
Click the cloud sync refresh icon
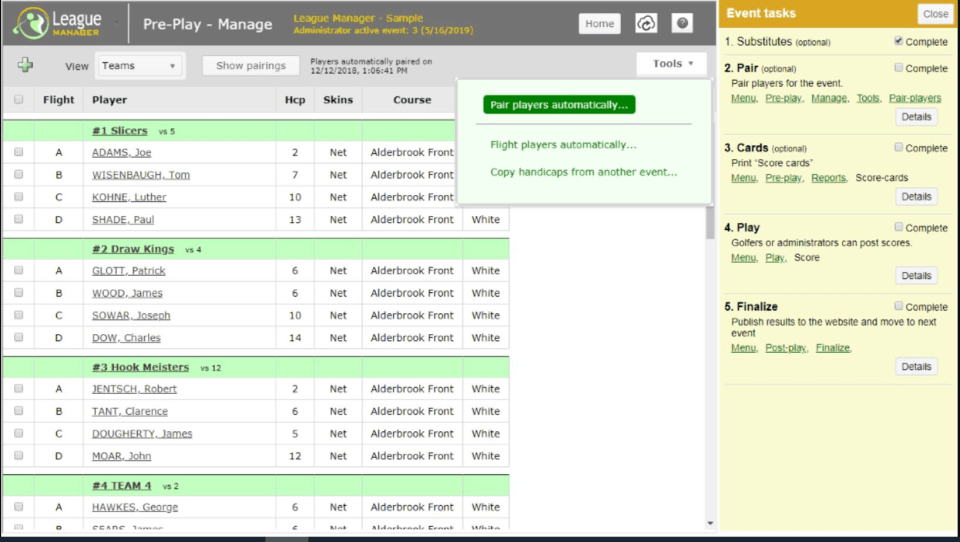coord(646,24)
